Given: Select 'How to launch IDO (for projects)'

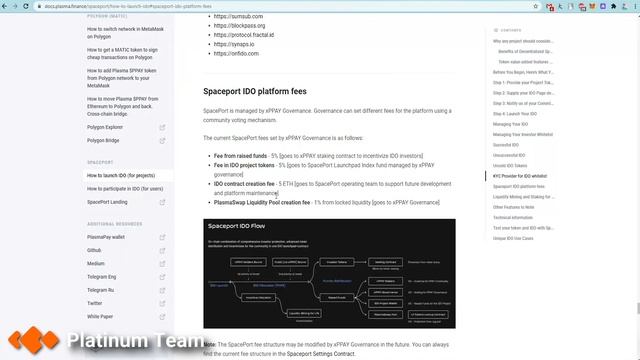Looking at the screenshot, I should 121,176.
